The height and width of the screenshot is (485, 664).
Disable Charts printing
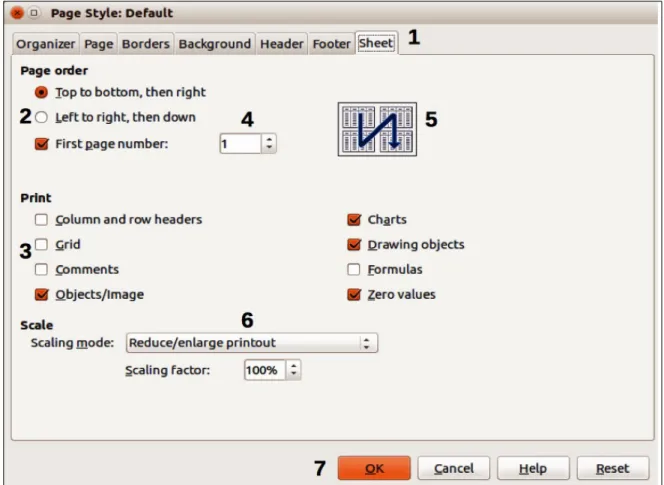[x=354, y=219]
